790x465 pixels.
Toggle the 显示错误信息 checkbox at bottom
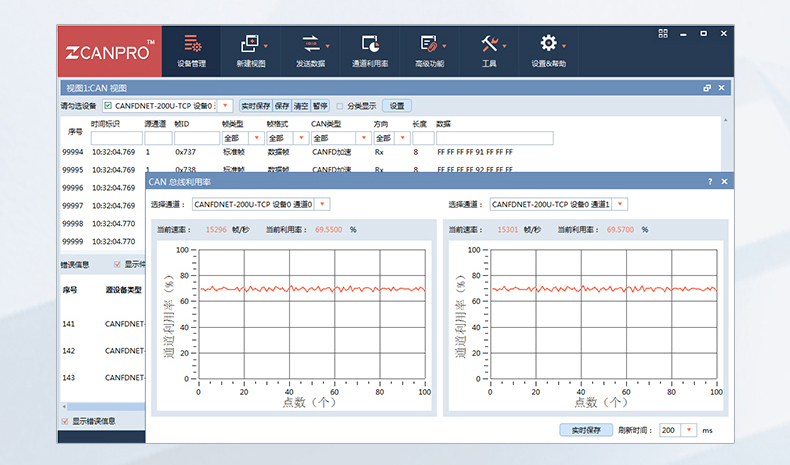tap(66, 421)
